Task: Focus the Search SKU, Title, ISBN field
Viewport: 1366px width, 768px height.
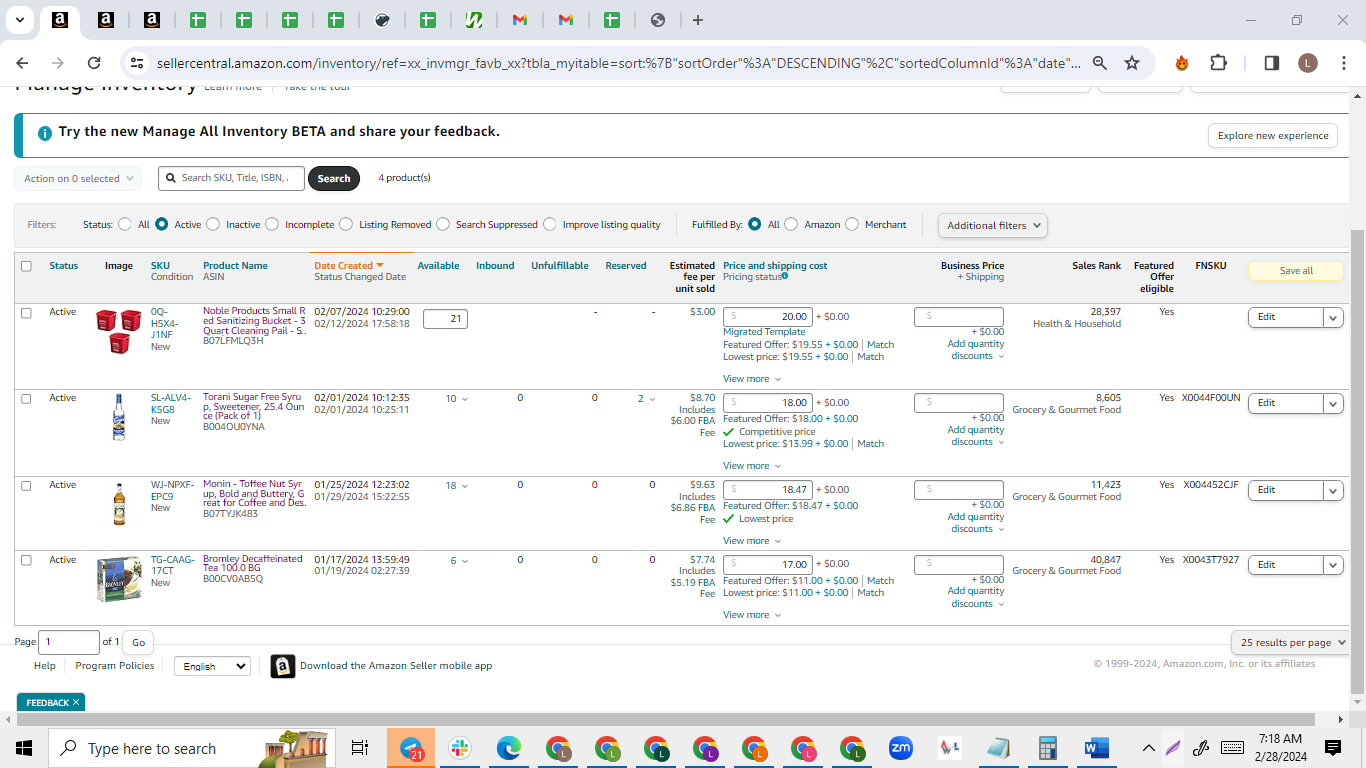Action: pos(231,178)
